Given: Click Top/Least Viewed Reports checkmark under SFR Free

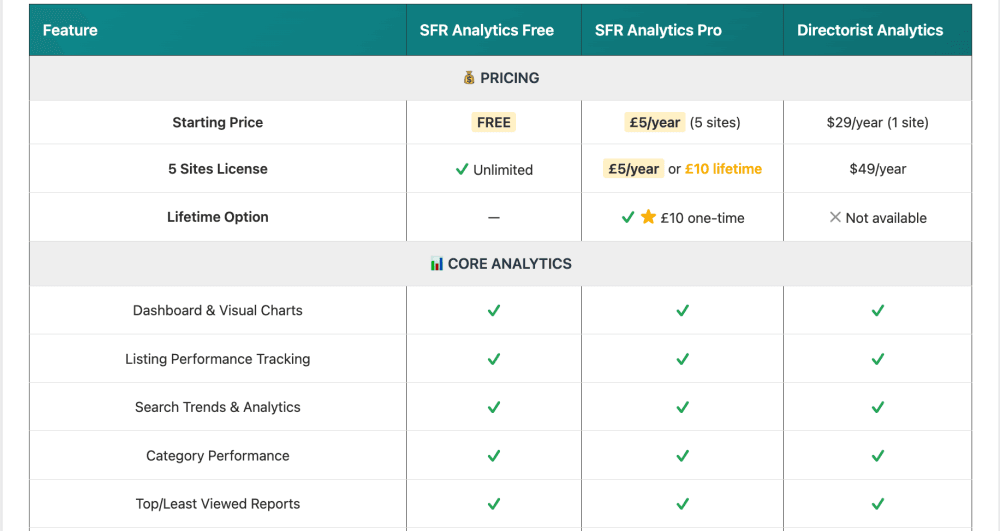Looking at the screenshot, I should [494, 504].
